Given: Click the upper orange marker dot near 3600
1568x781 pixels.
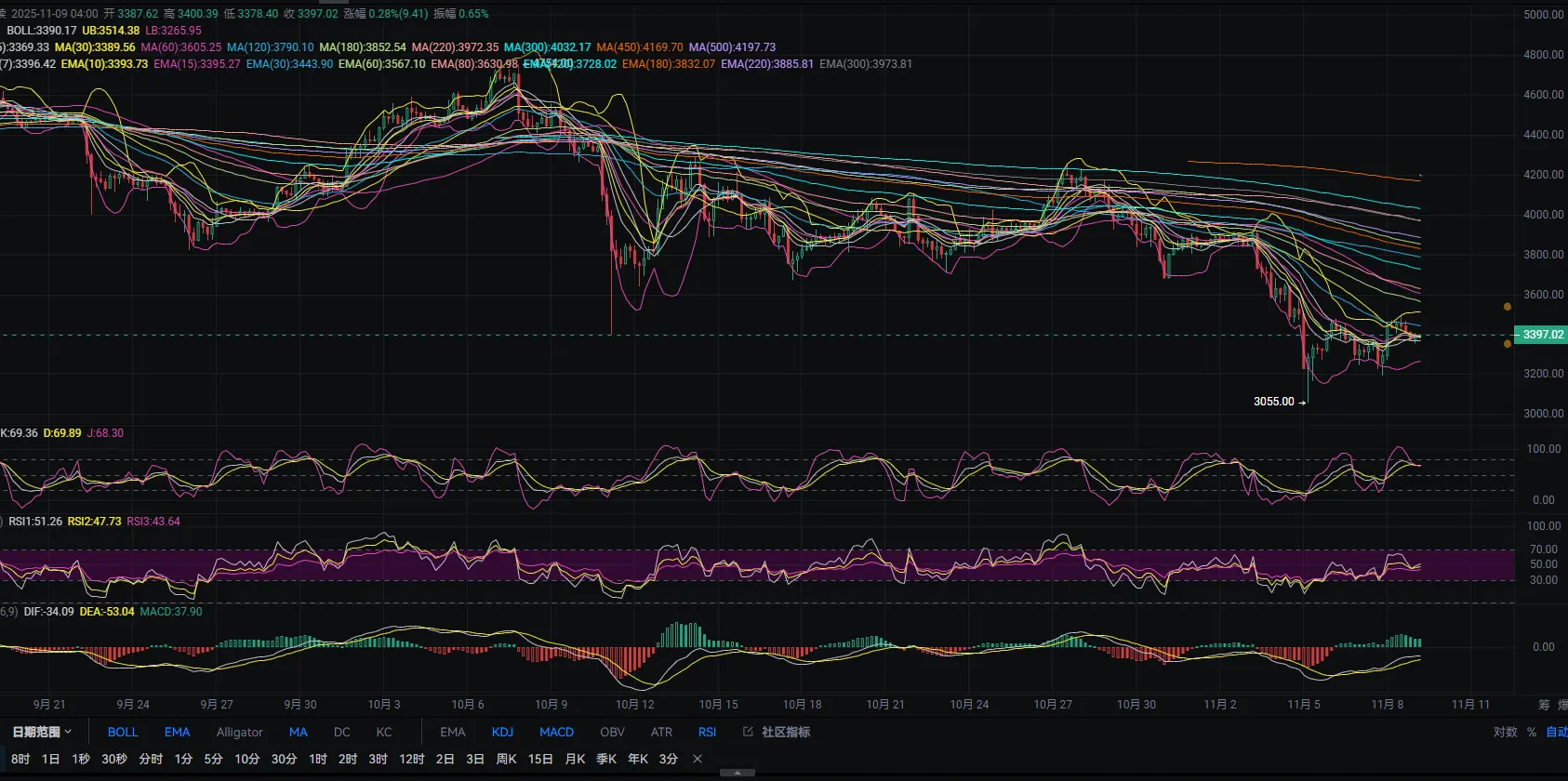Looking at the screenshot, I should pyautogui.click(x=1508, y=306).
